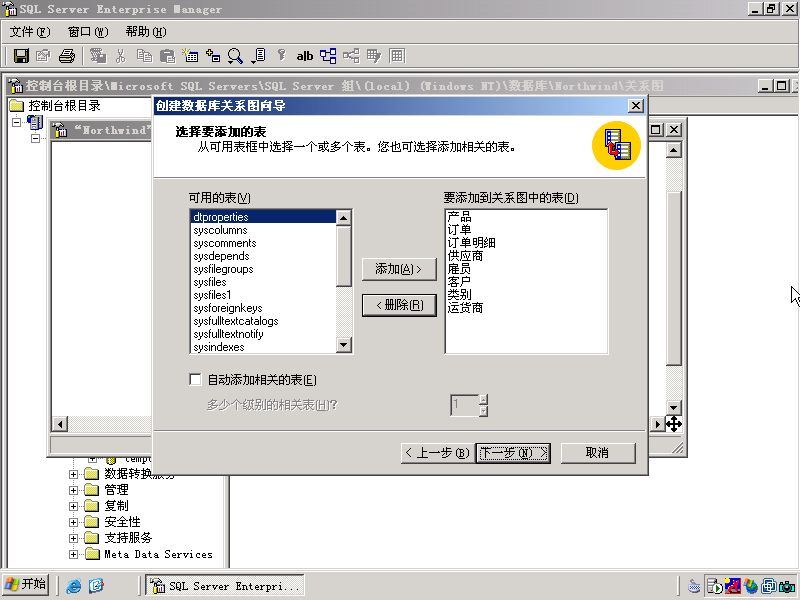Click the globe icon in the system tray
Screen dimensions: 800x600
tap(751, 586)
